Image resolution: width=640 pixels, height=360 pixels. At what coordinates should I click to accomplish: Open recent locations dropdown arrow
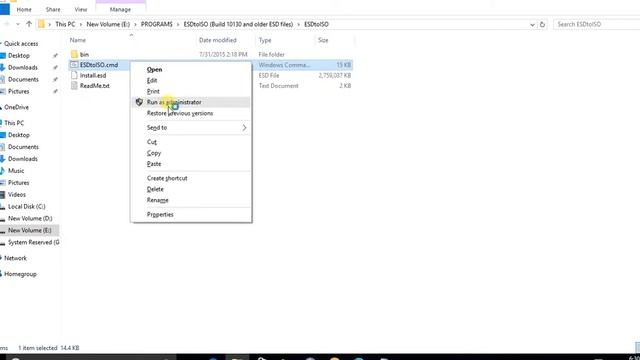pyautogui.click(x=18, y=24)
